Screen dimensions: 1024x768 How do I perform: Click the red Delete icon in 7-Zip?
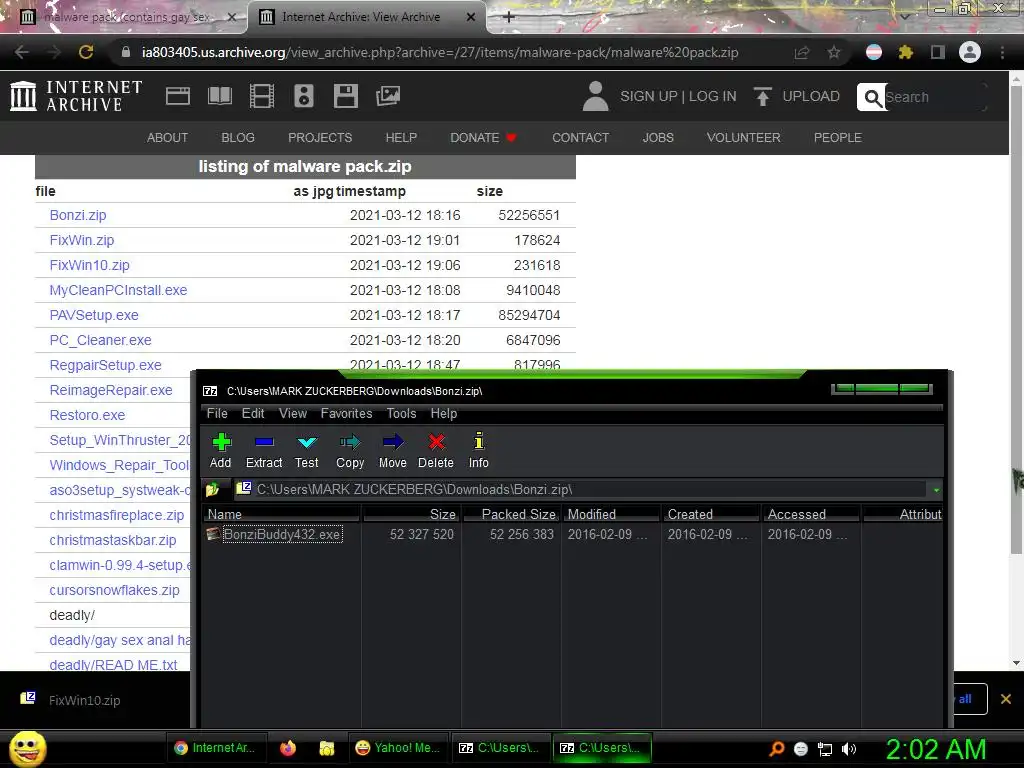(436, 451)
